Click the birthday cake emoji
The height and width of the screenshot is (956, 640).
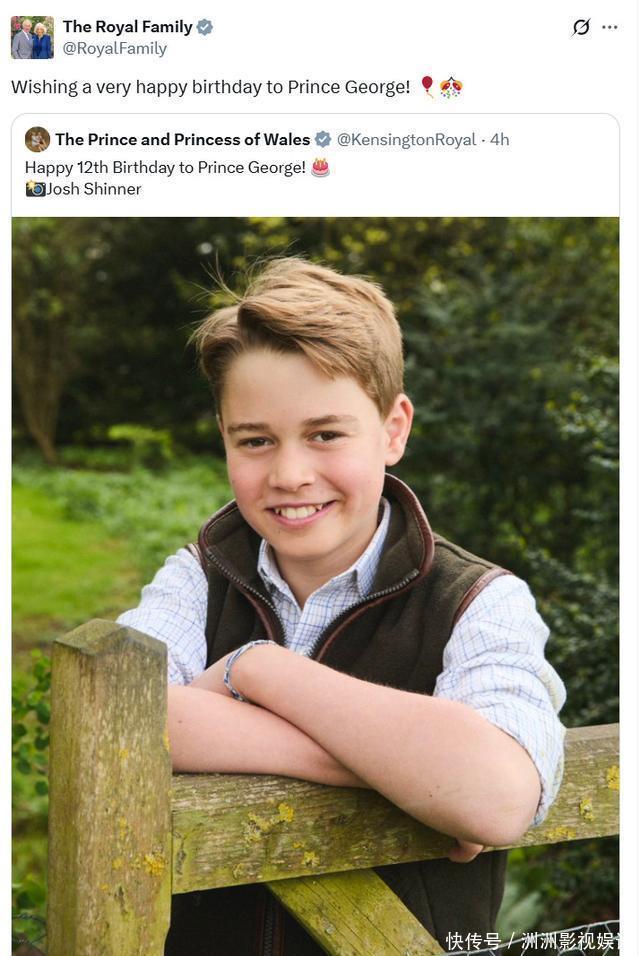[320, 167]
